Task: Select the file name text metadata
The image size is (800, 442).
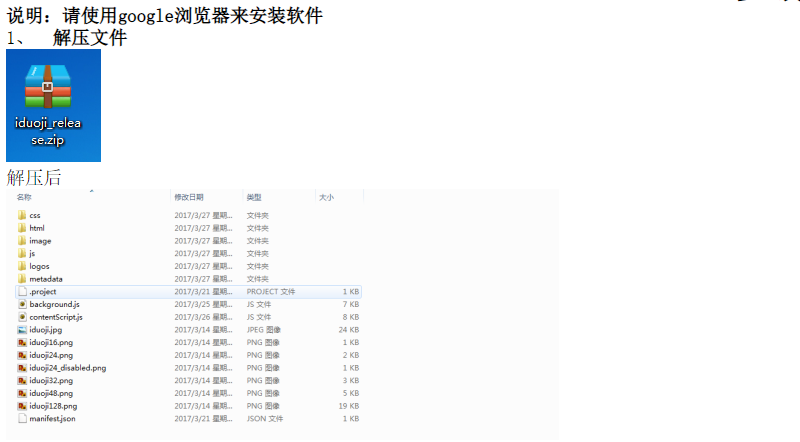Action: click(46, 279)
